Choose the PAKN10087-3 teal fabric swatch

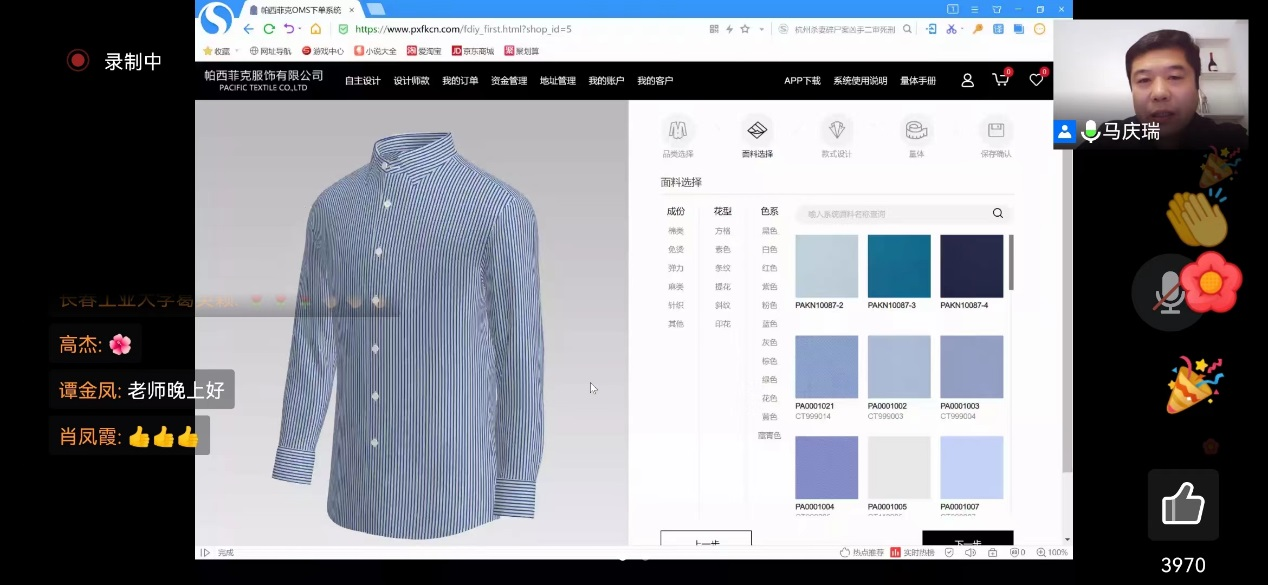[899, 266]
